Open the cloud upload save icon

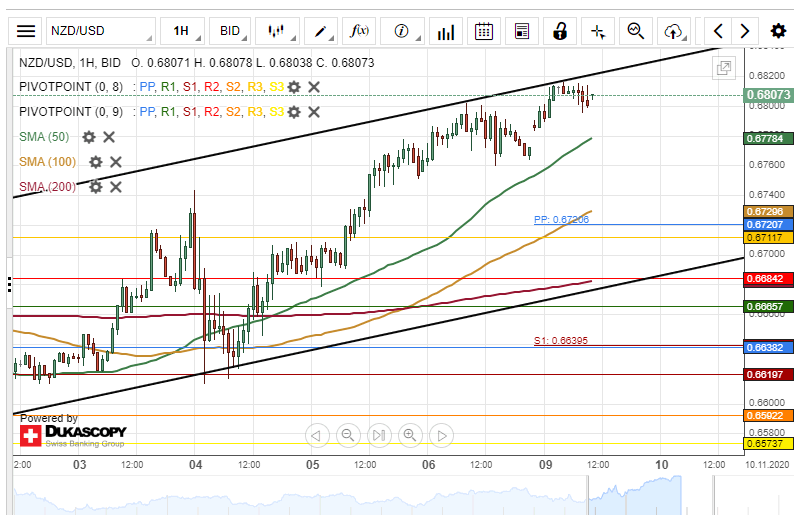(x=674, y=31)
